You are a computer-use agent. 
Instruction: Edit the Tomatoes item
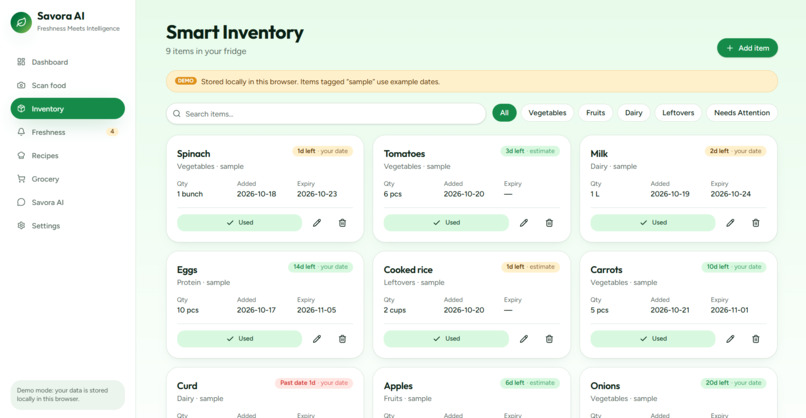(524, 223)
